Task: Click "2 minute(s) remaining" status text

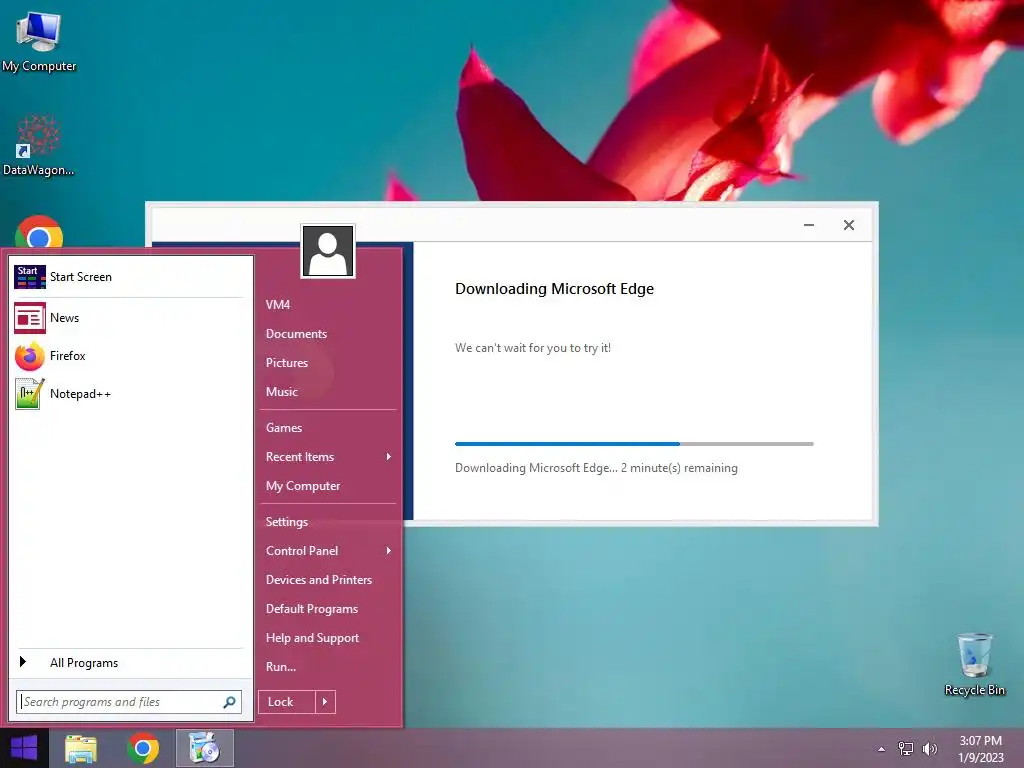Action: coord(679,468)
